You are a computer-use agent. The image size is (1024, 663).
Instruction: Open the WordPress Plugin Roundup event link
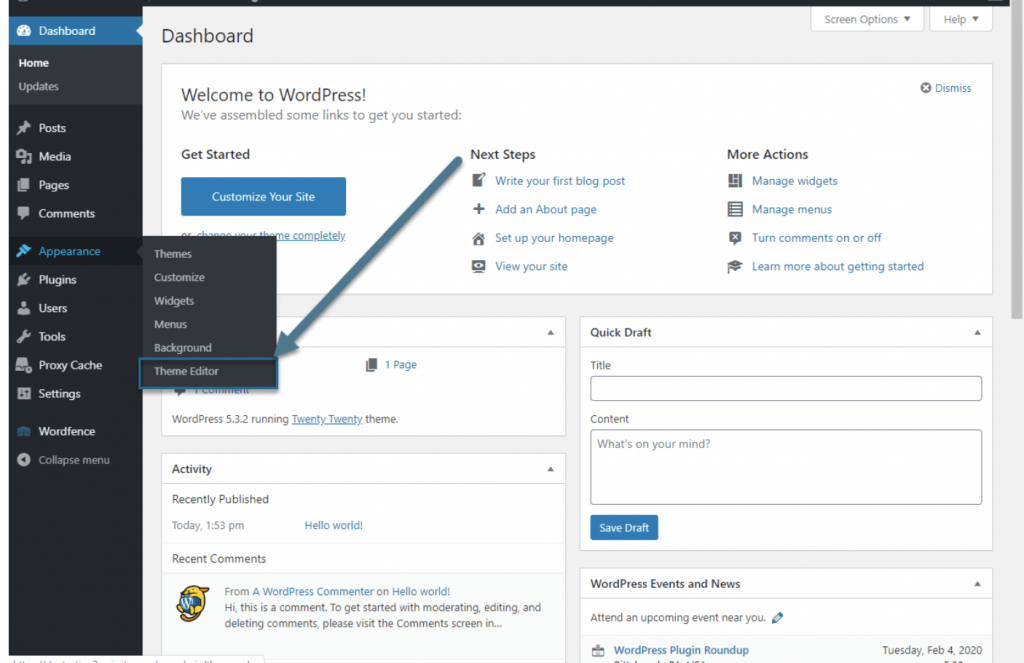pyautogui.click(x=681, y=650)
